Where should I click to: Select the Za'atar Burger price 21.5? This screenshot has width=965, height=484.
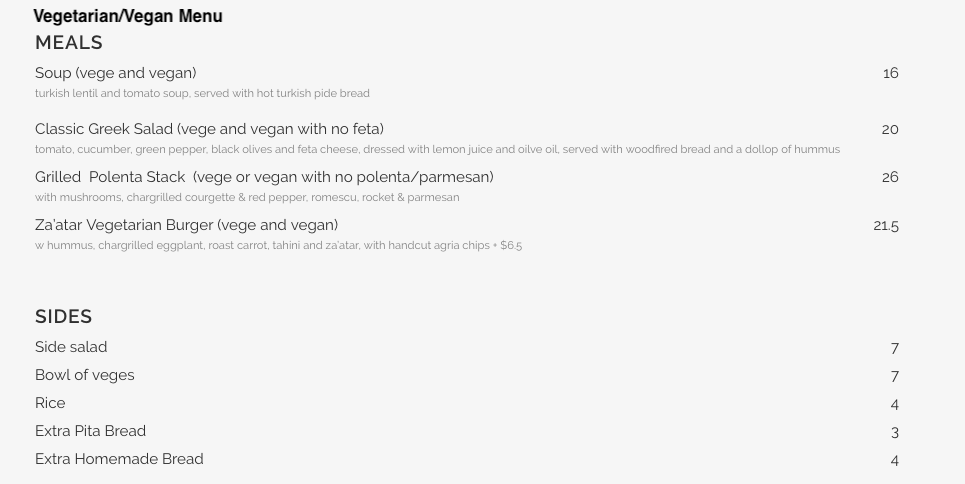tap(886, 226)
